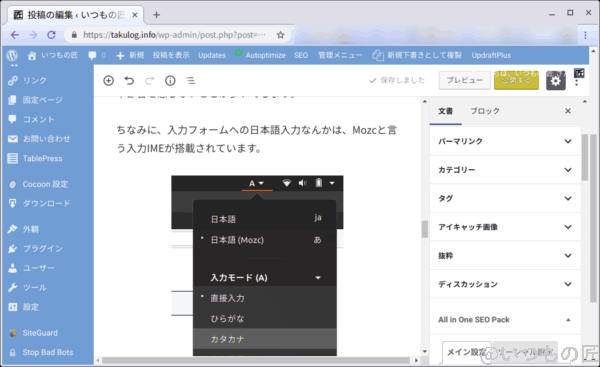Click the yellow publish button

[x=516, y=80]
